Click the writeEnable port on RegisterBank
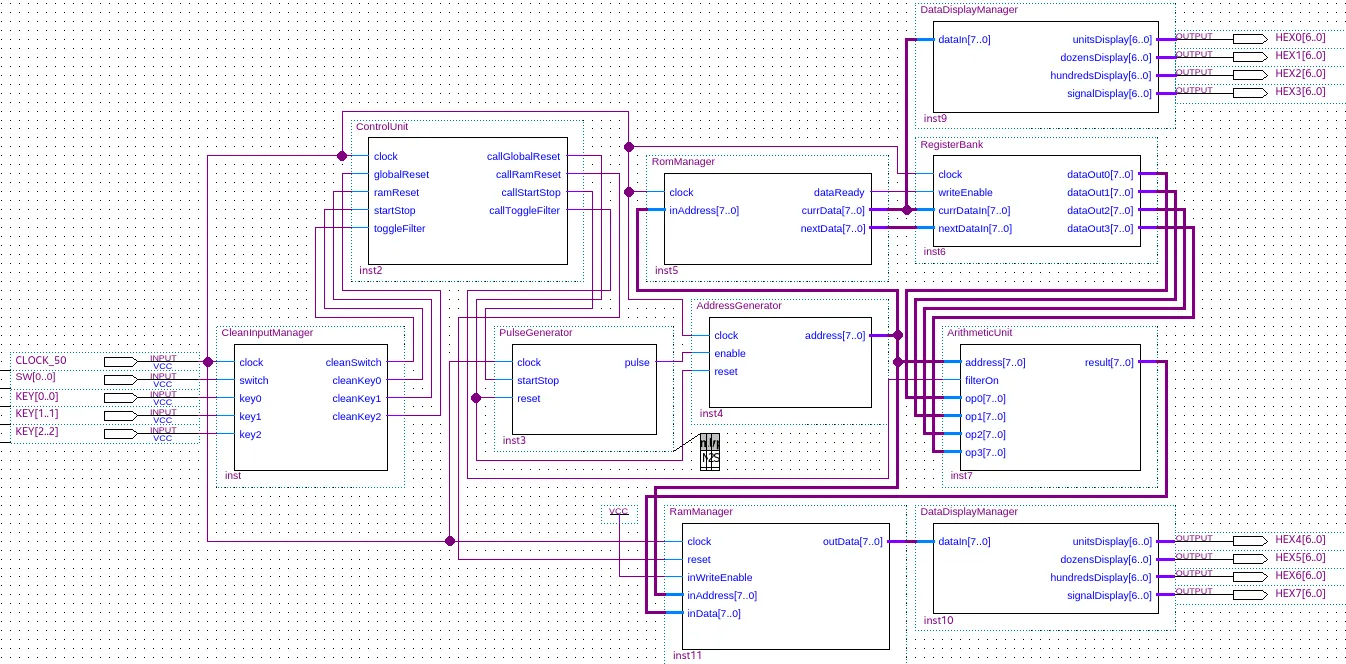The image size is (1346, 664). [965, 192]
